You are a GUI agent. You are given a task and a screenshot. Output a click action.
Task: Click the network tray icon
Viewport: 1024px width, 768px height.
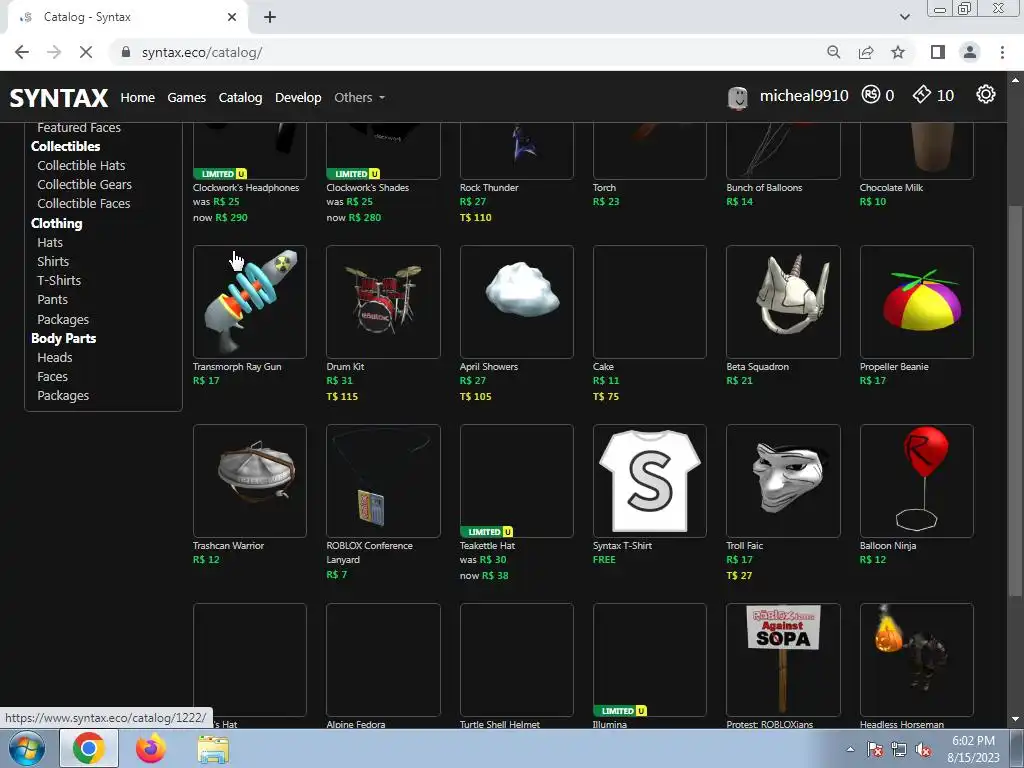899,750
